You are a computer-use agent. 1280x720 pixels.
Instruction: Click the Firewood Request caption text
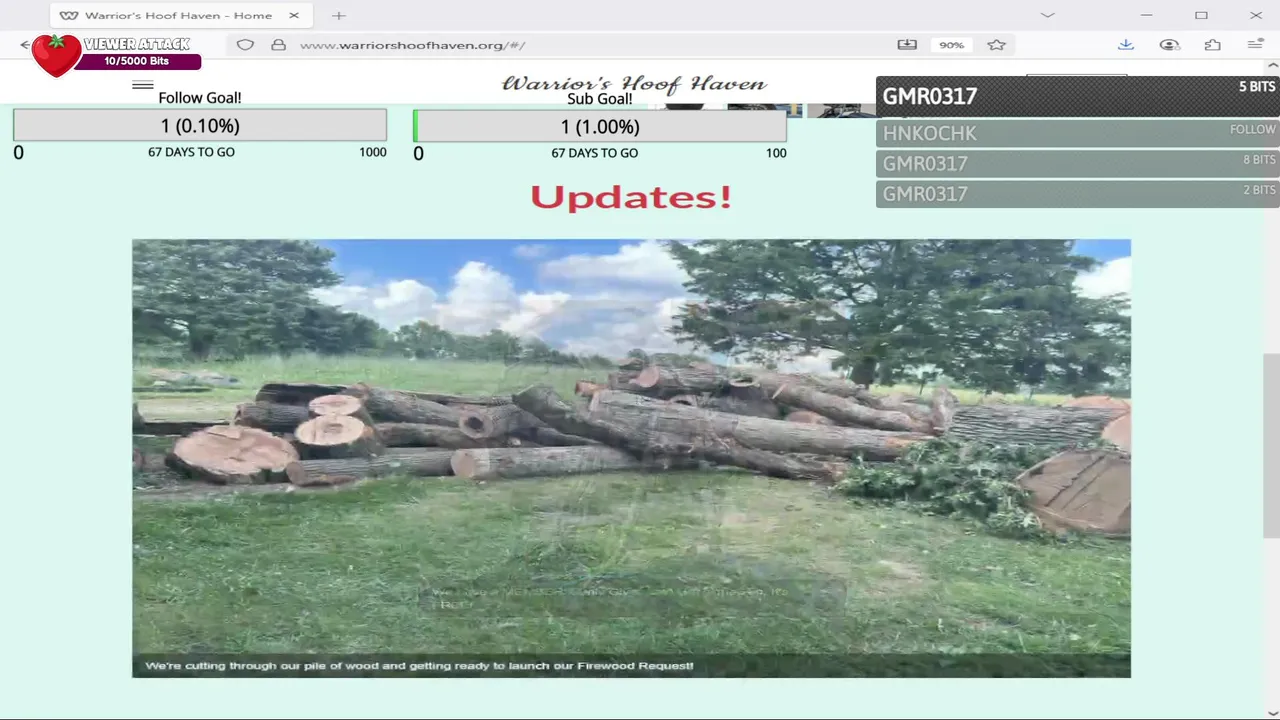pyautogui.click(x=419, y=666)
